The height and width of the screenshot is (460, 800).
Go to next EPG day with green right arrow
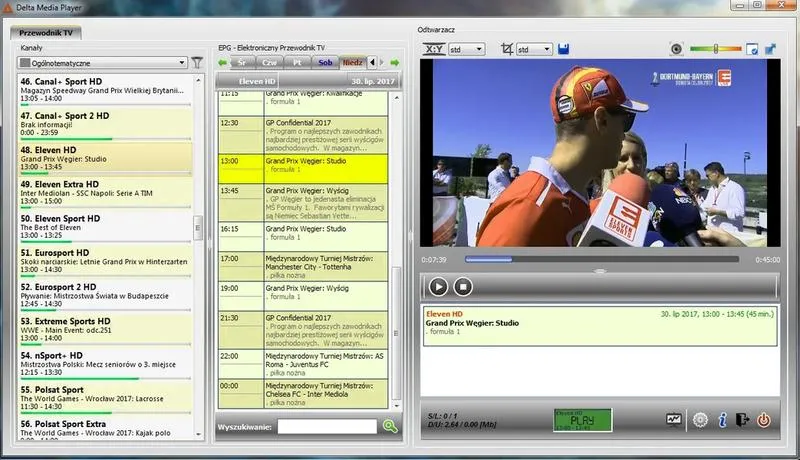[395, 63]
